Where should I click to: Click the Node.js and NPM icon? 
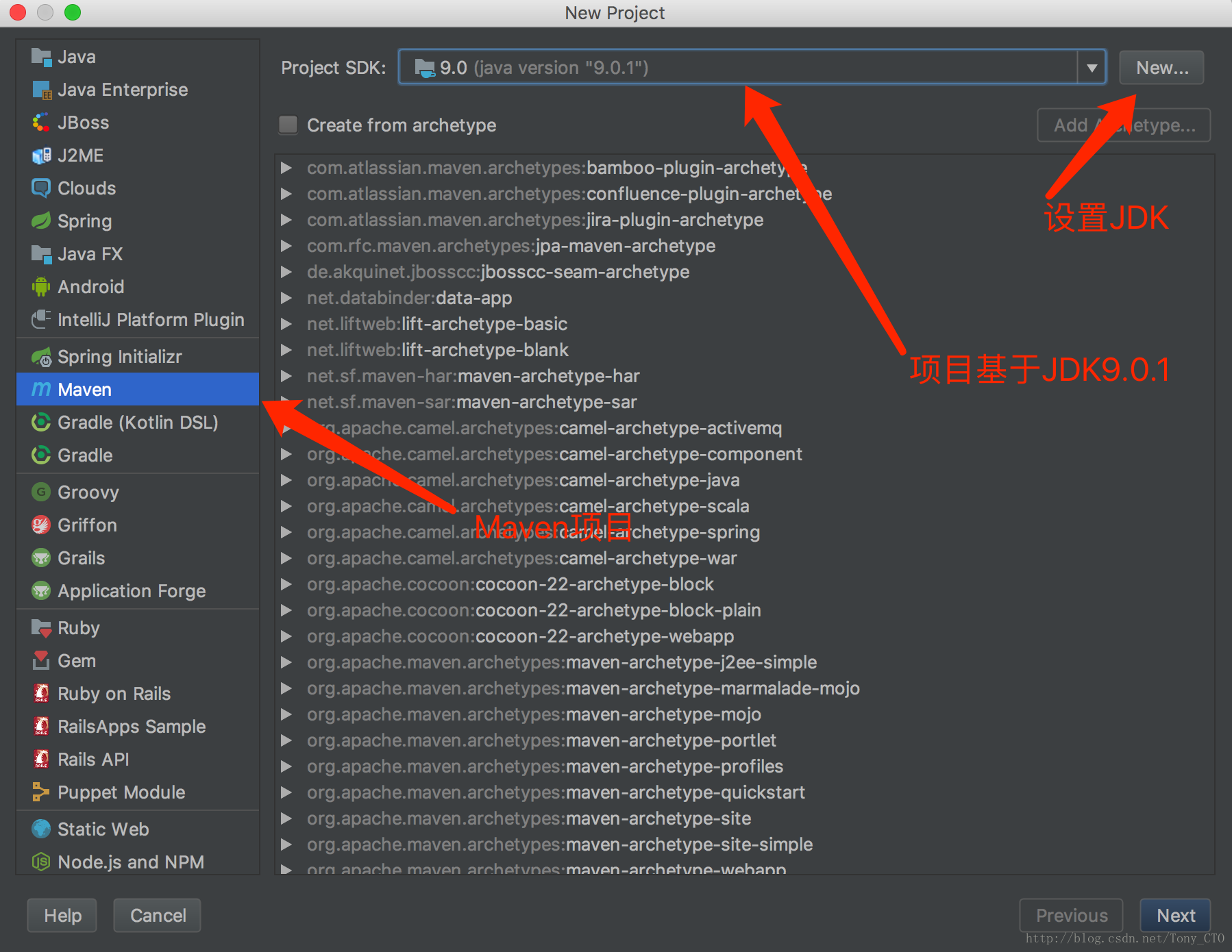pyautogui.click(x=41, y=862)
